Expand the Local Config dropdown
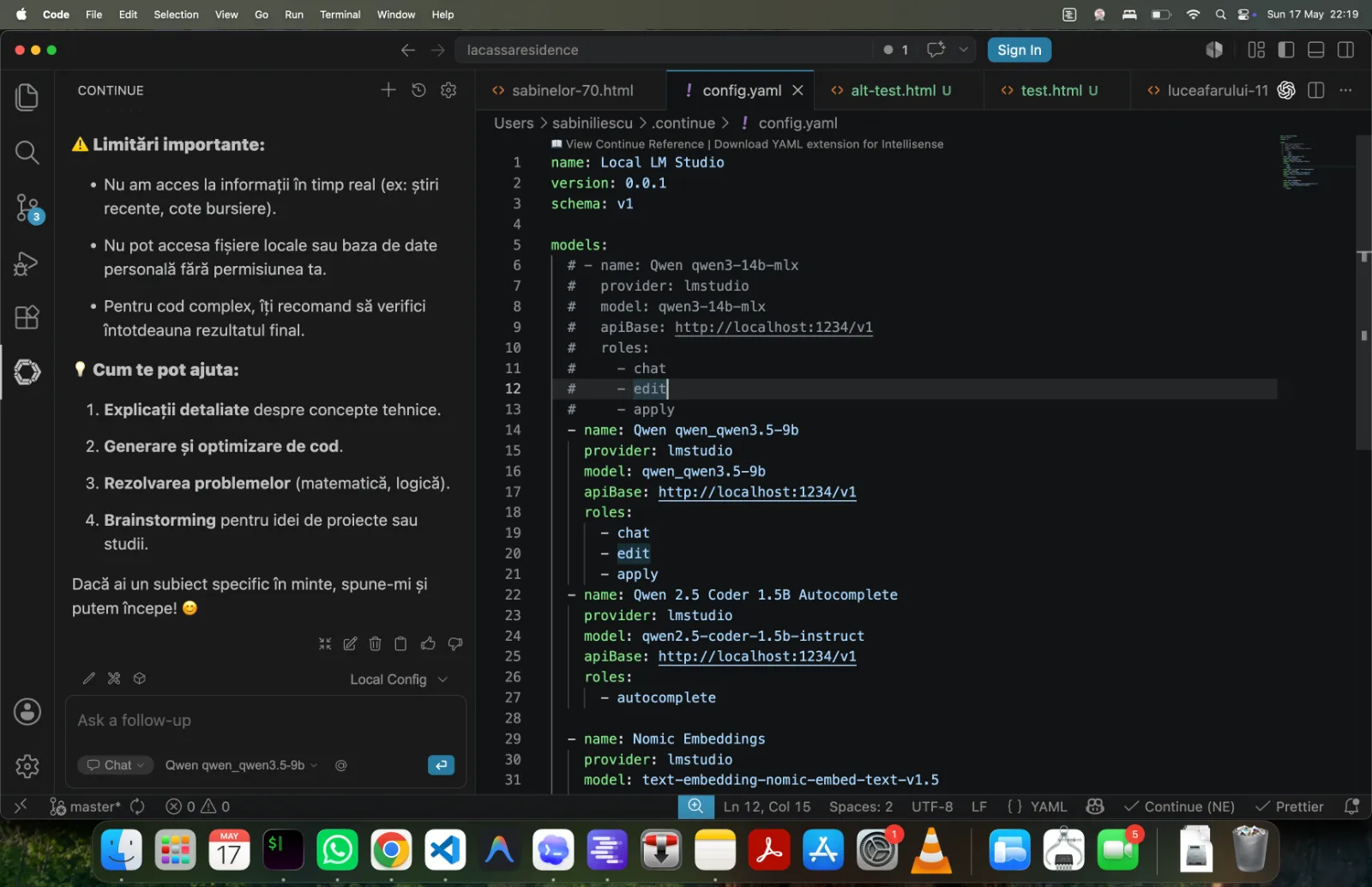The height and width of the screenshot is (887, 1372). point(399,679)
